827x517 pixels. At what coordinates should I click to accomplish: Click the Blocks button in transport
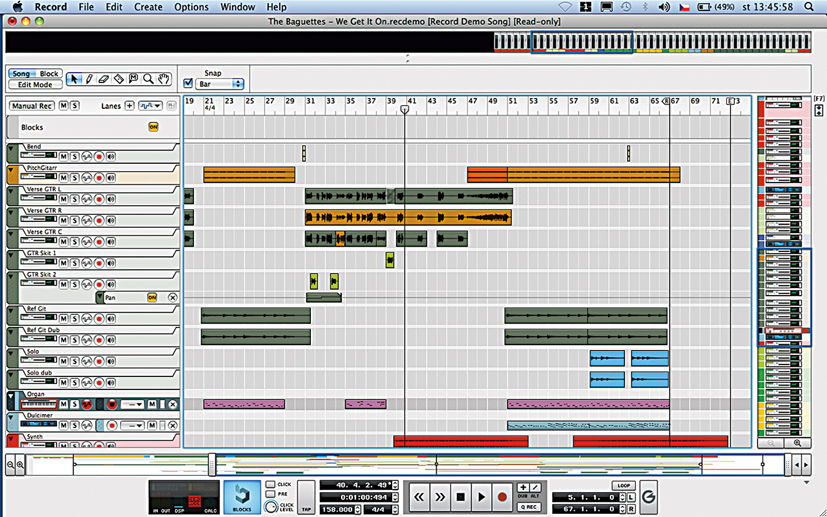242,497
